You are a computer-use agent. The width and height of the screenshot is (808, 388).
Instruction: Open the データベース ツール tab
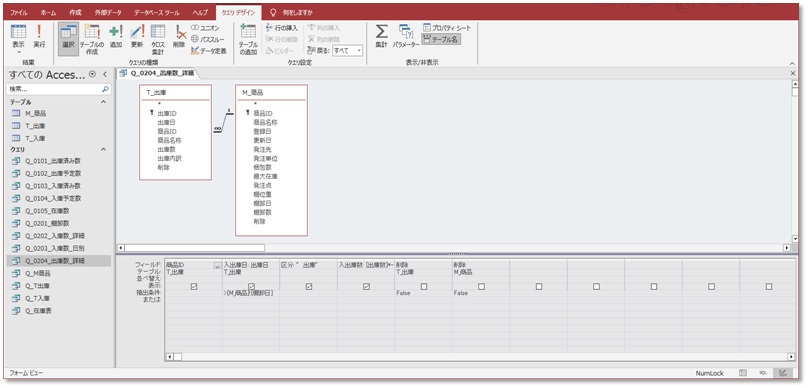coord(157,12)
